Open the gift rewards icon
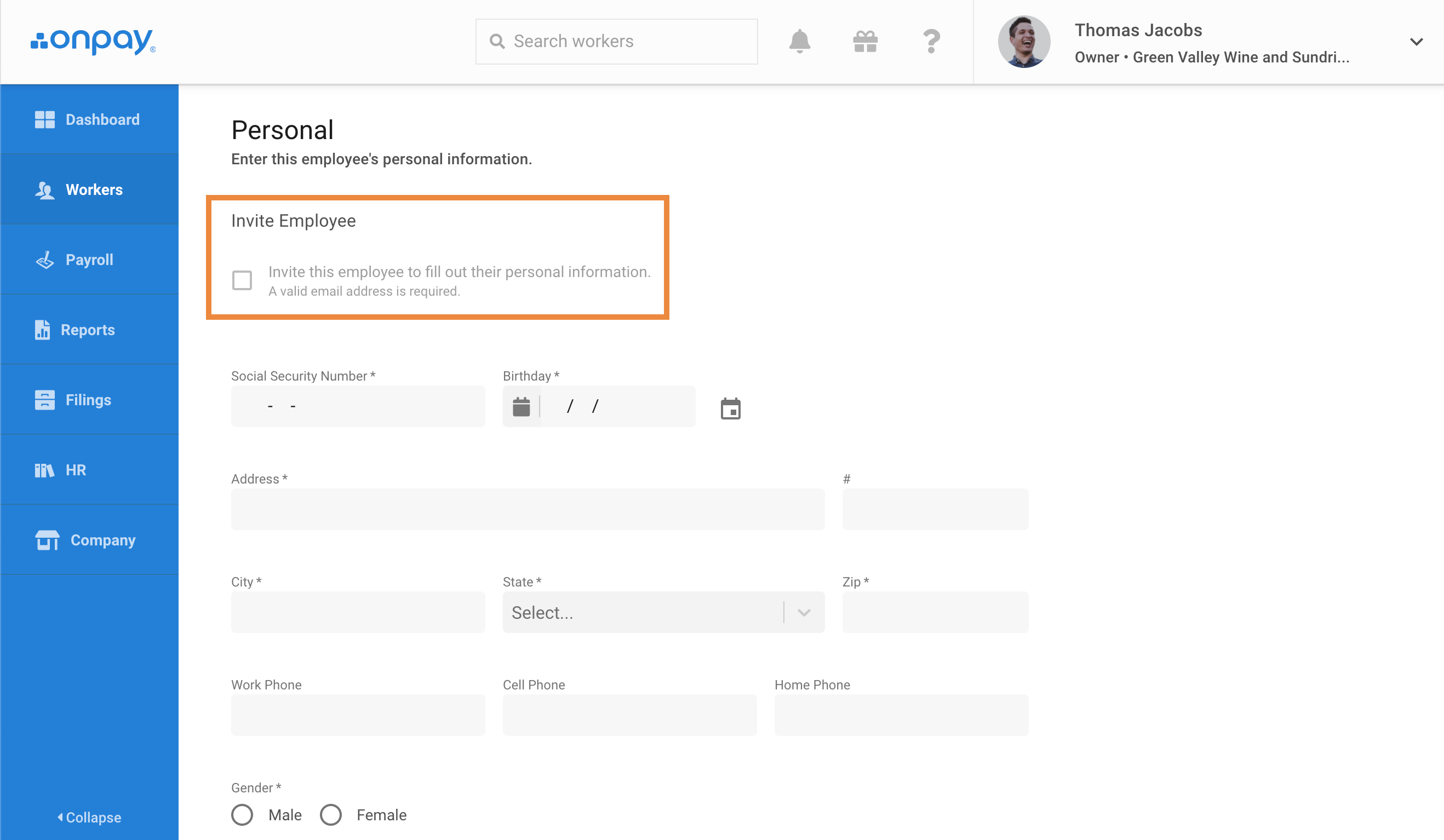 pos(866,41)
